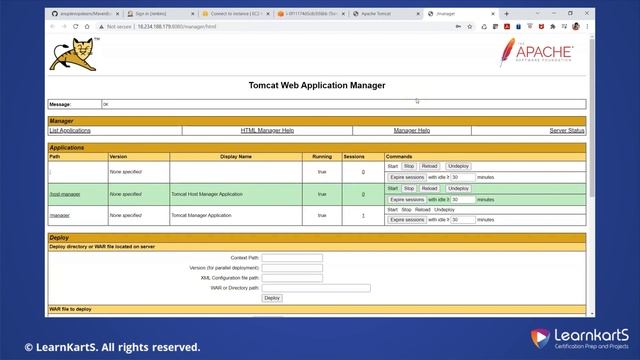
Task: Close the Apache Tomcat tab
Action: 418,14
